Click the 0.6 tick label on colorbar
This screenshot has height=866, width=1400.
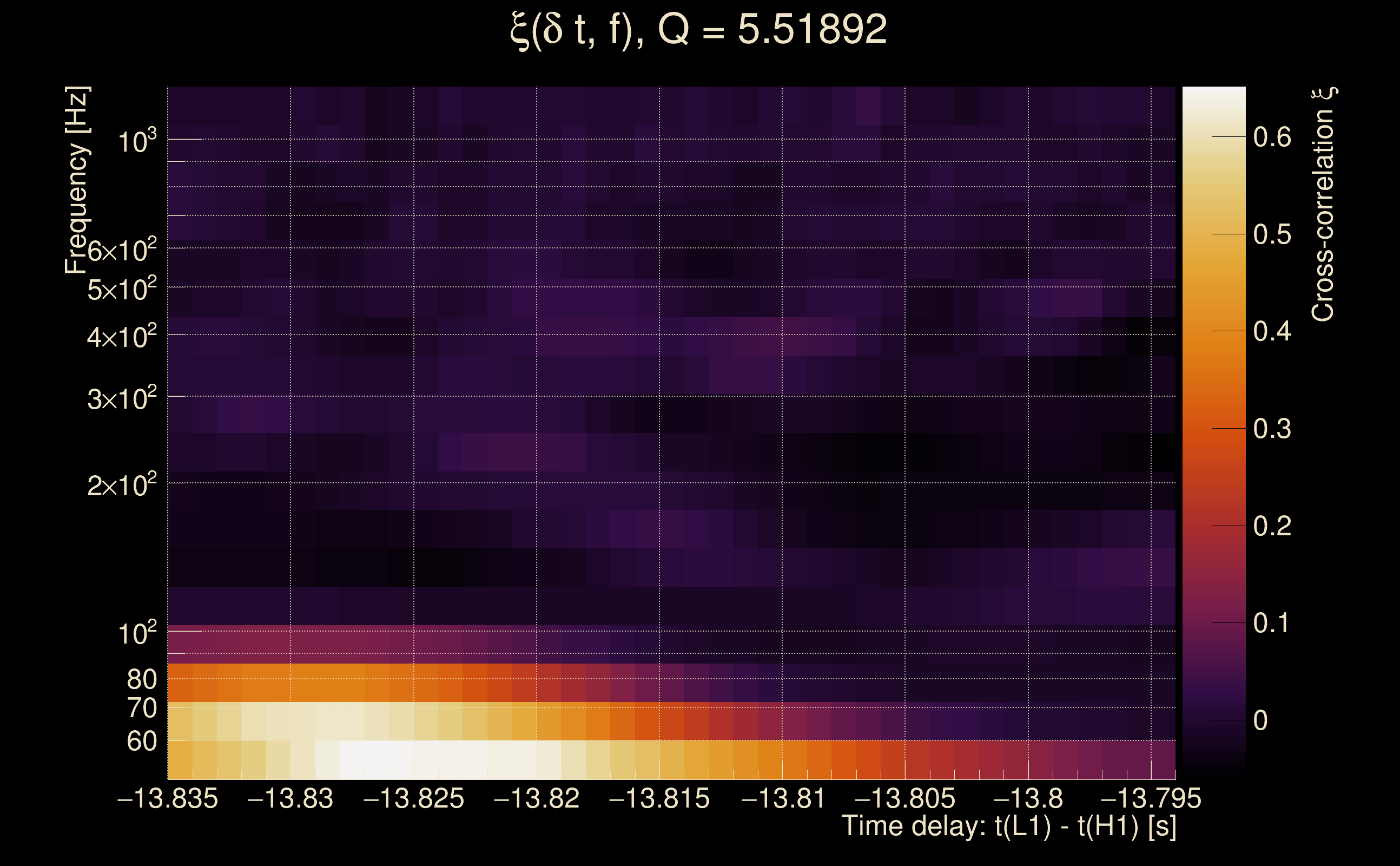click(1272, 137)
